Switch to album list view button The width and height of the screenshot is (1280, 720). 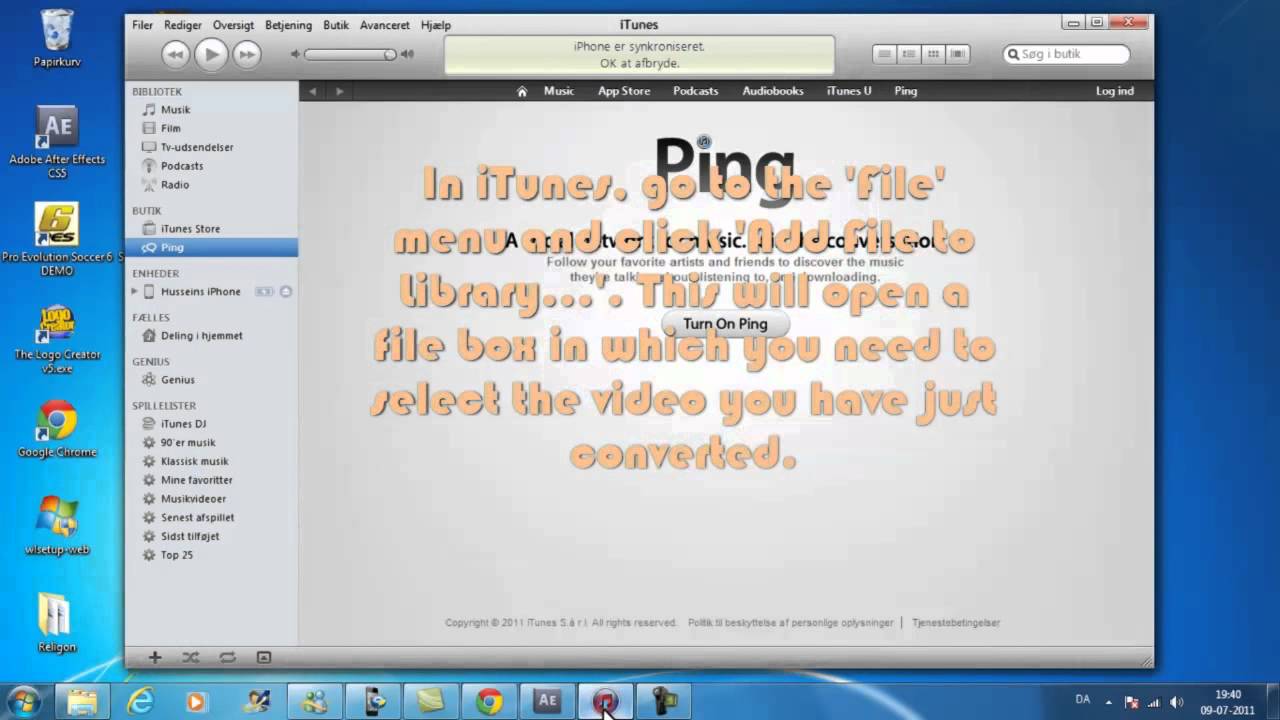pyautogui.click(x=908, y=54)
